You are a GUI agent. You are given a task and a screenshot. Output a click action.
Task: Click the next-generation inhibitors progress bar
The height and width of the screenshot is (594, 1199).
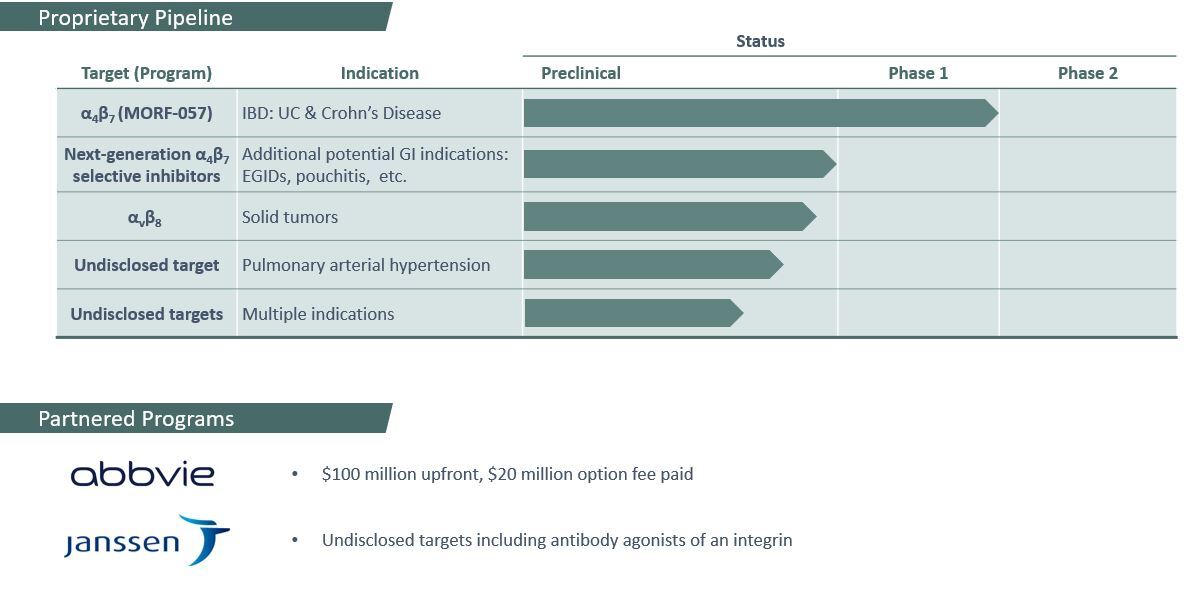pyautogui.click(x=678, y=164)
